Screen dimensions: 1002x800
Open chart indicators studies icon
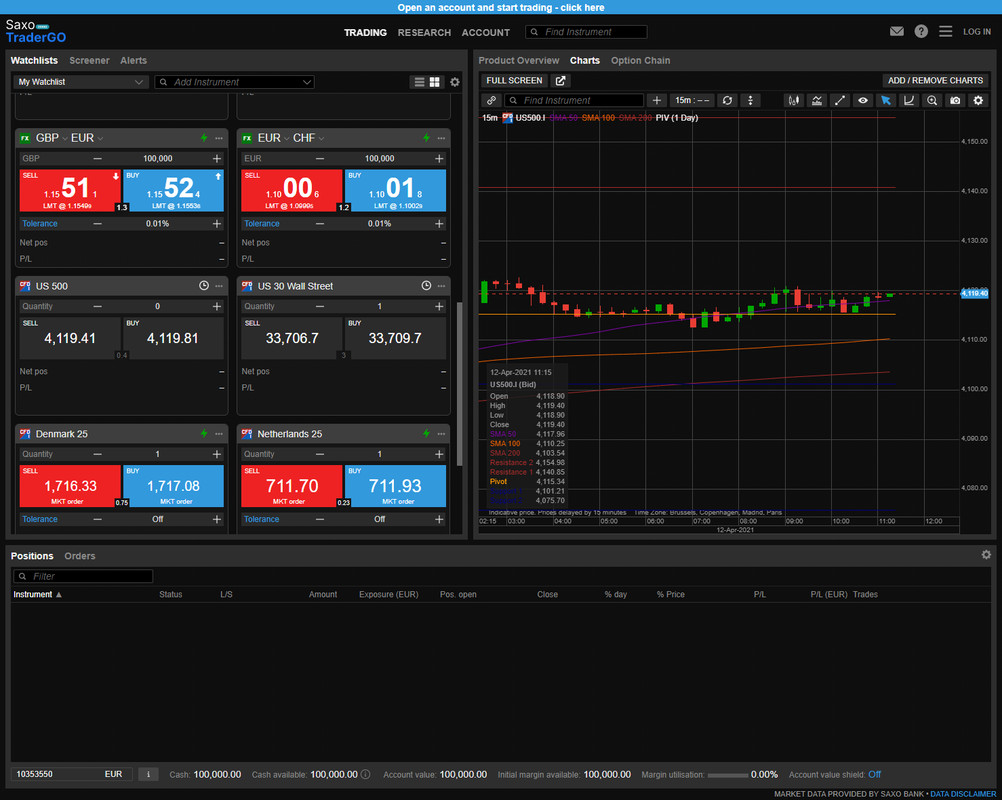817,100
